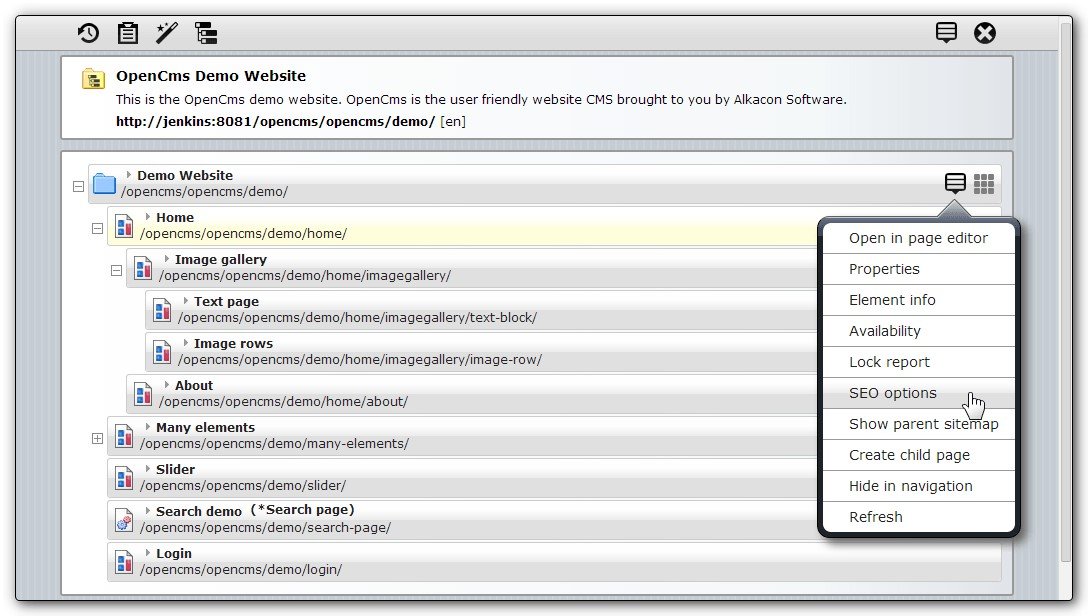The width and height of the screenshot is (1088, 616).
Task: Collapse the Demo Website tree node
Action: click(78, 187)
